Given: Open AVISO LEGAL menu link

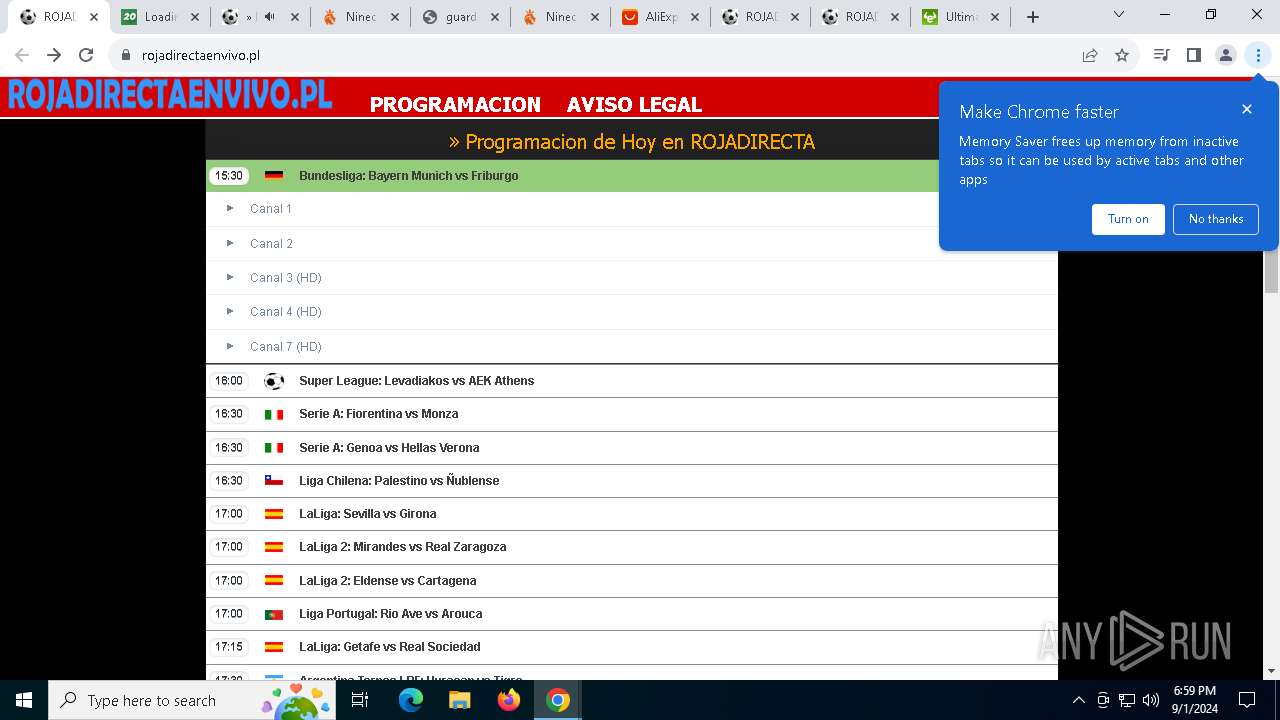Looking at the screenshot, I should (x=634, y=105).
